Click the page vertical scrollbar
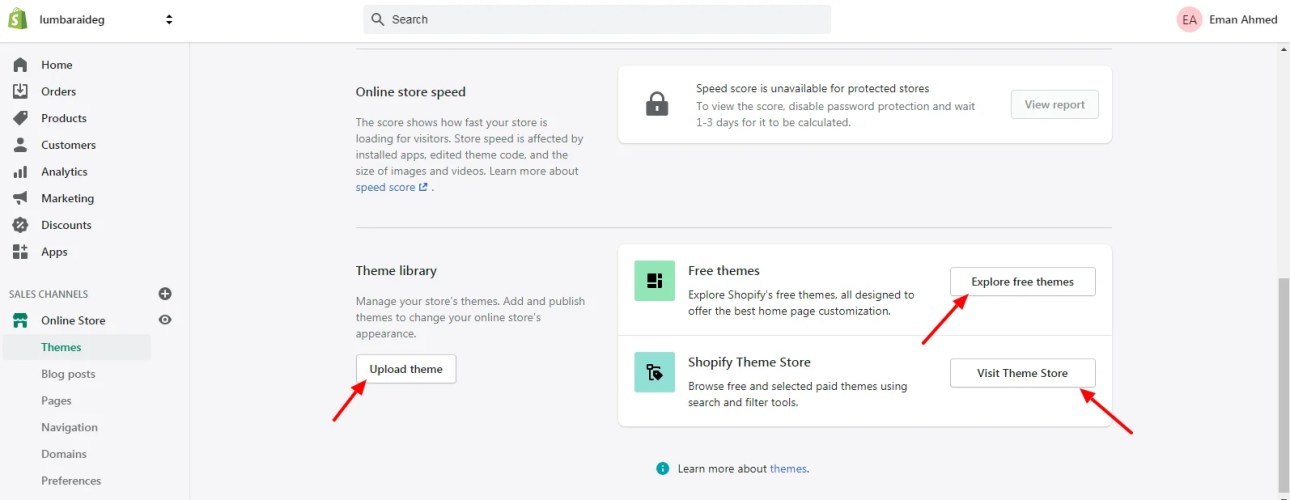Viewport: 1290px width, 500px height. [x=1283, y=385]
